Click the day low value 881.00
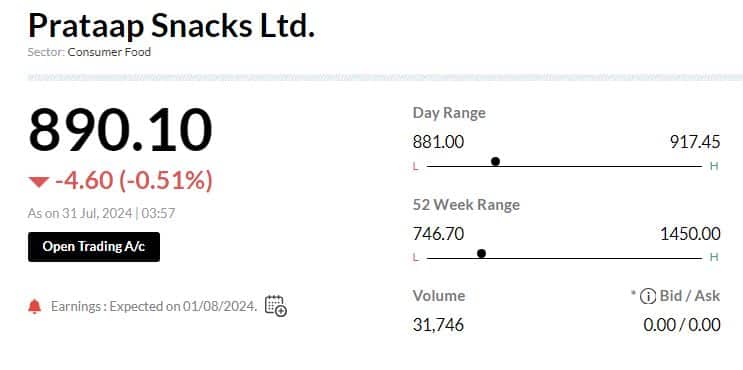This screenshot has width=743, height=370. point(438,142)
